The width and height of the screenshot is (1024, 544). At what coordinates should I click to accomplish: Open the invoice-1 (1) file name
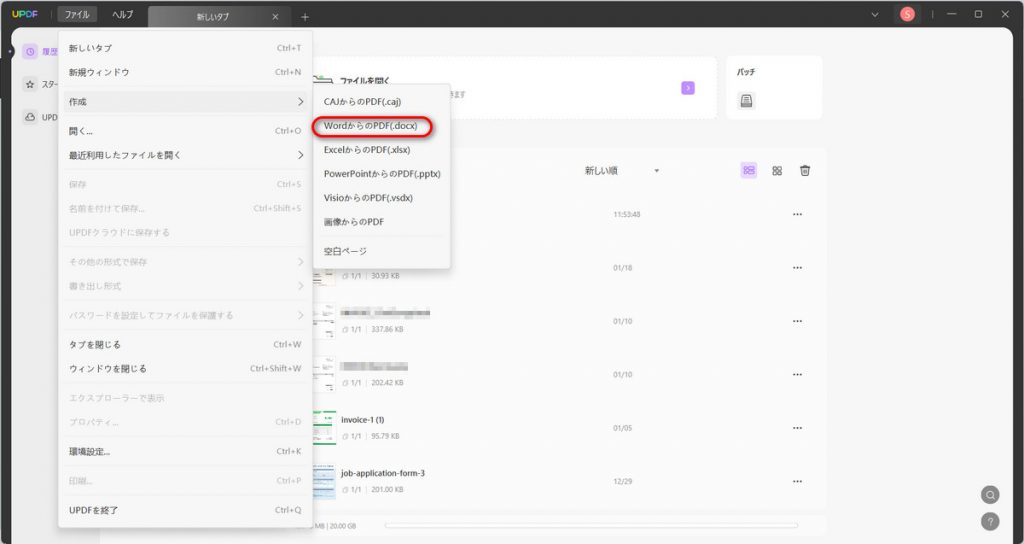click(x=362, y=420)
